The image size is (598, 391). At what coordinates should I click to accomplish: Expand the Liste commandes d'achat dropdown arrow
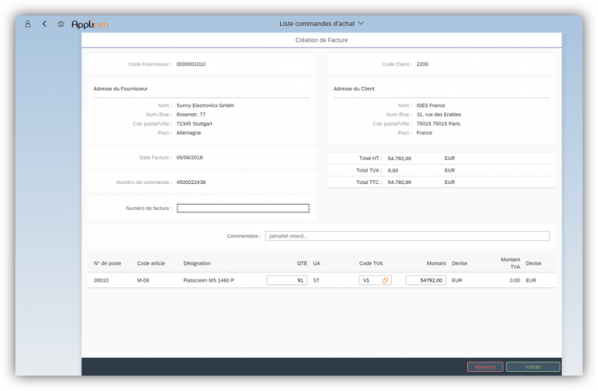pyautogui.click(x=361, y=23)
